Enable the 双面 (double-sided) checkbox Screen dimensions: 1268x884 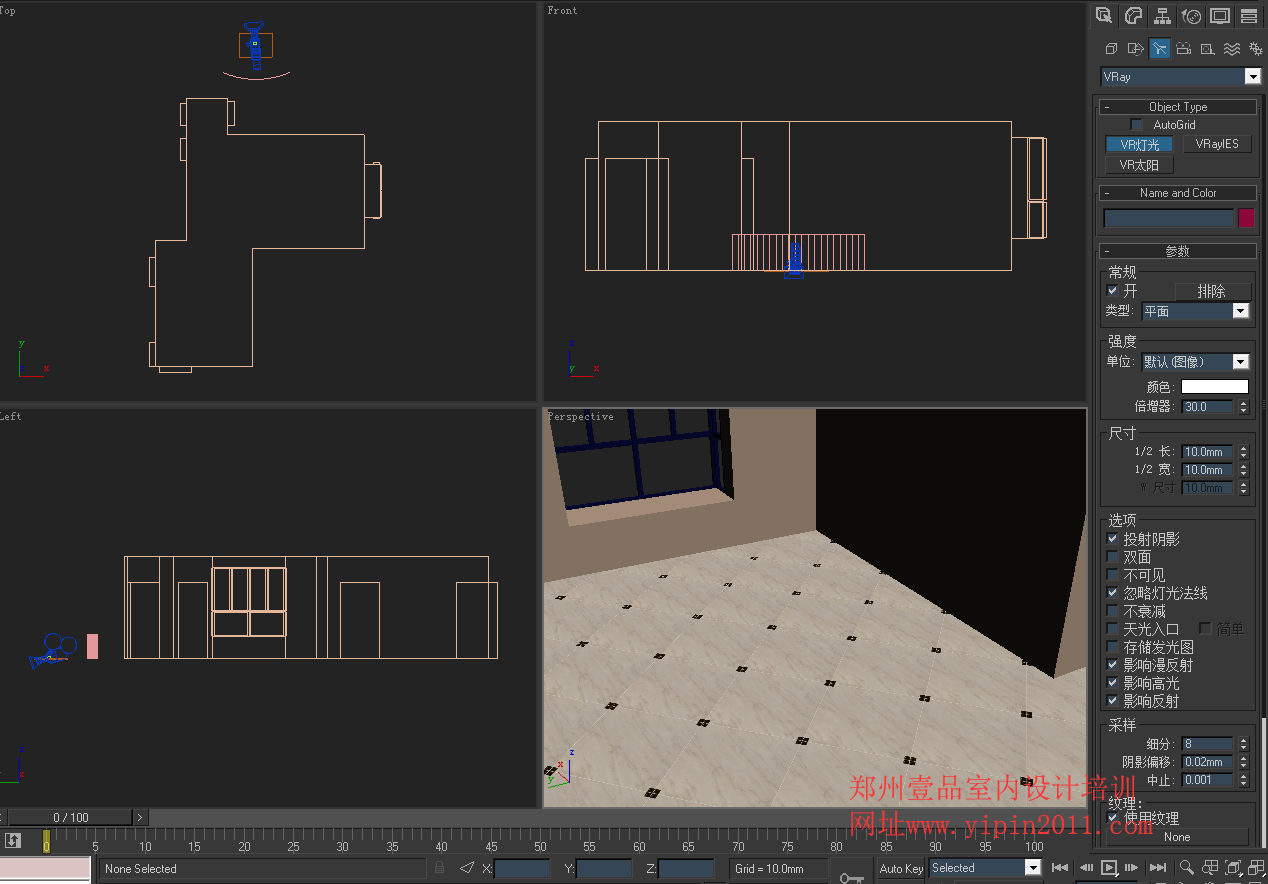pos(1113,557)
